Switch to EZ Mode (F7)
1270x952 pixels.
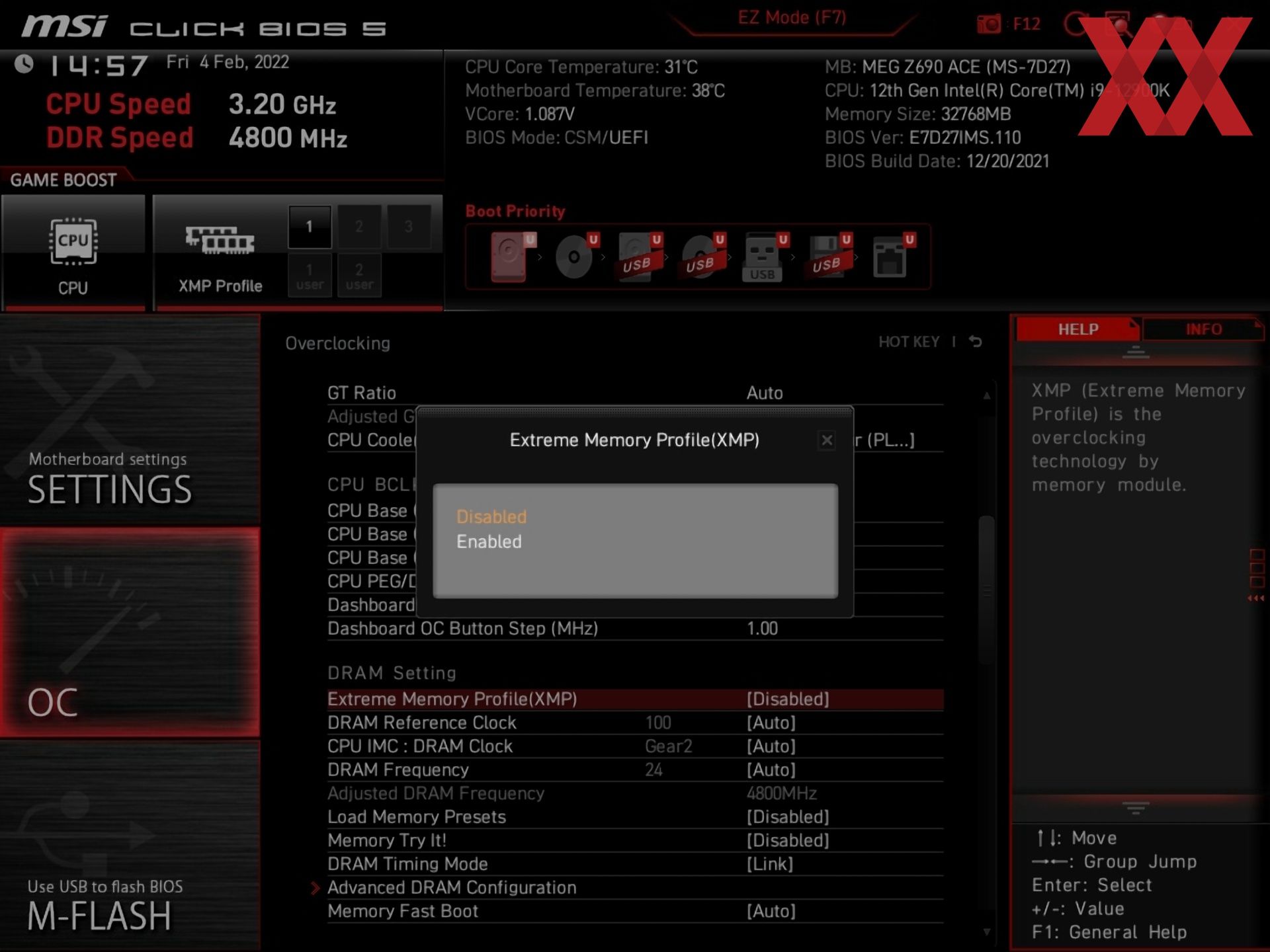792,17
